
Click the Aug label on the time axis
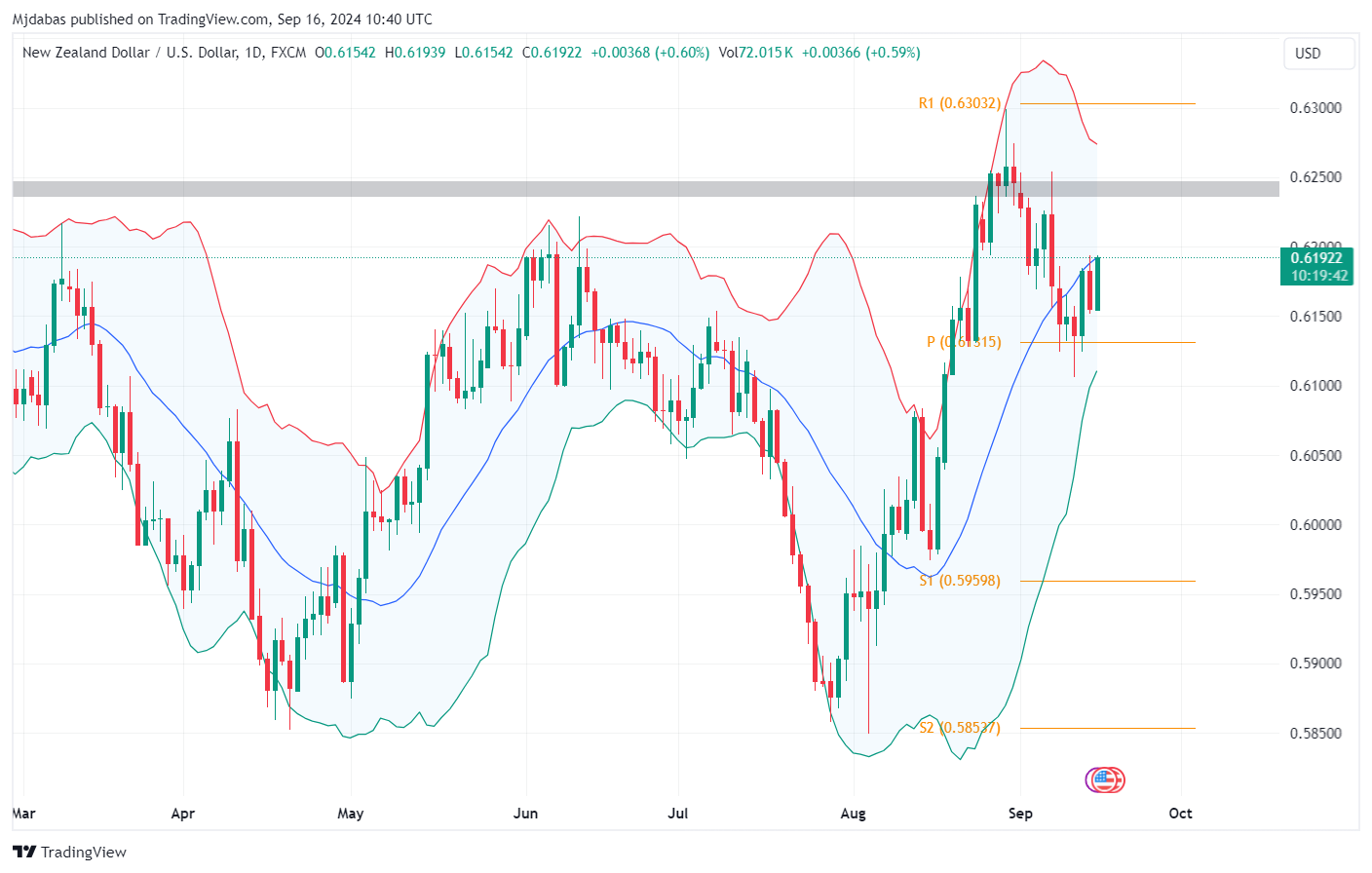pos(853,814)
